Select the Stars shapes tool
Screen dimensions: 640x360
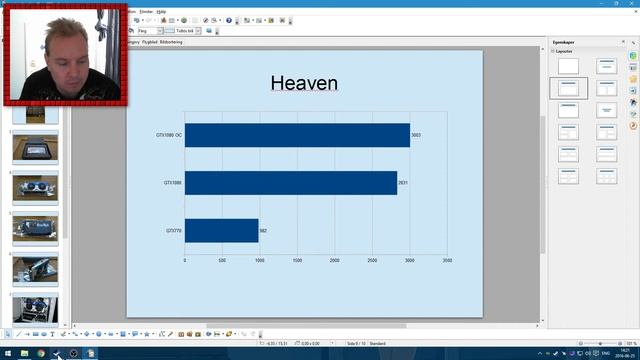pyautogui.click(x=147, y=334)
